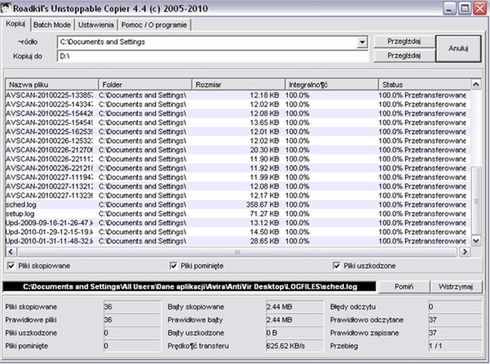Toggle the Pliki pominięte checkbox
490x364 pixels.
tap(173, 266)
